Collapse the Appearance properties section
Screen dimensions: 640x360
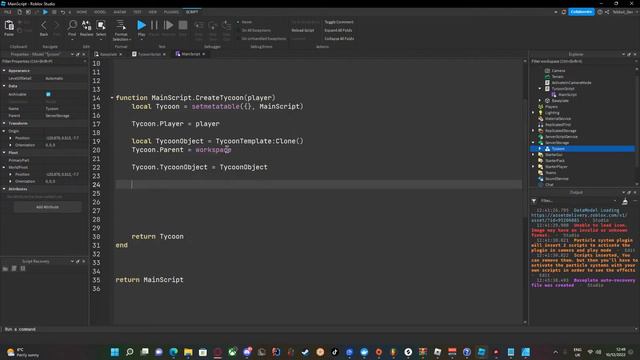pyautogui.click(x=4, y=71)
